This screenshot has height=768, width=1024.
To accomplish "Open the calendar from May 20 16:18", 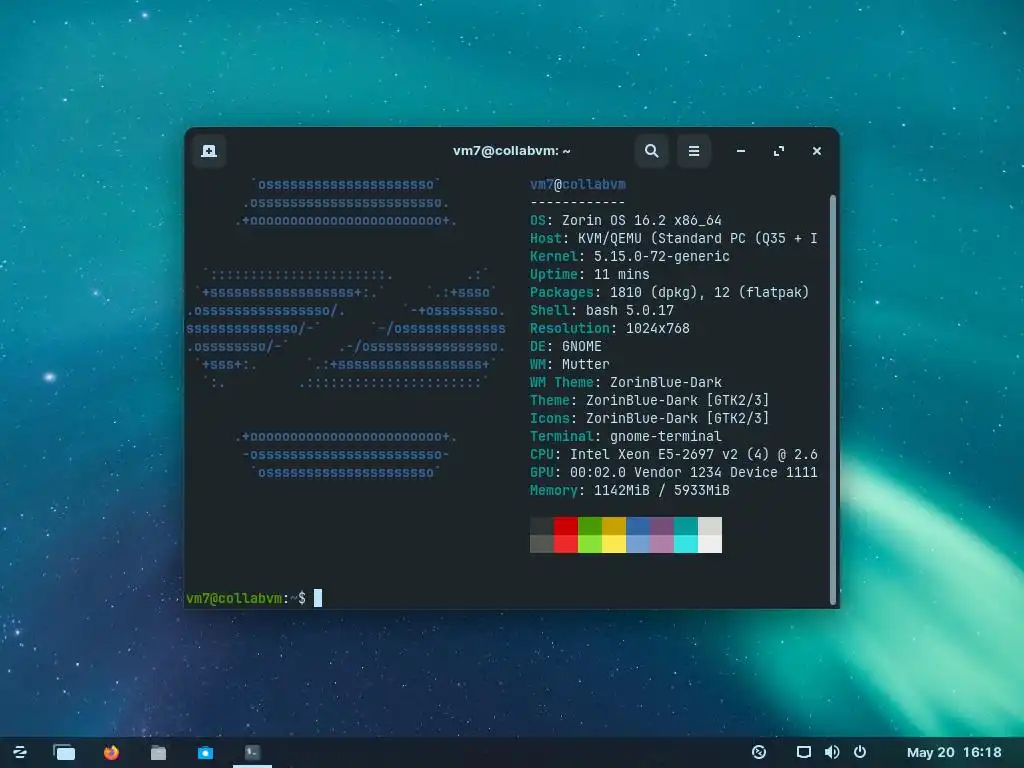I will click(x=953, y=752).
